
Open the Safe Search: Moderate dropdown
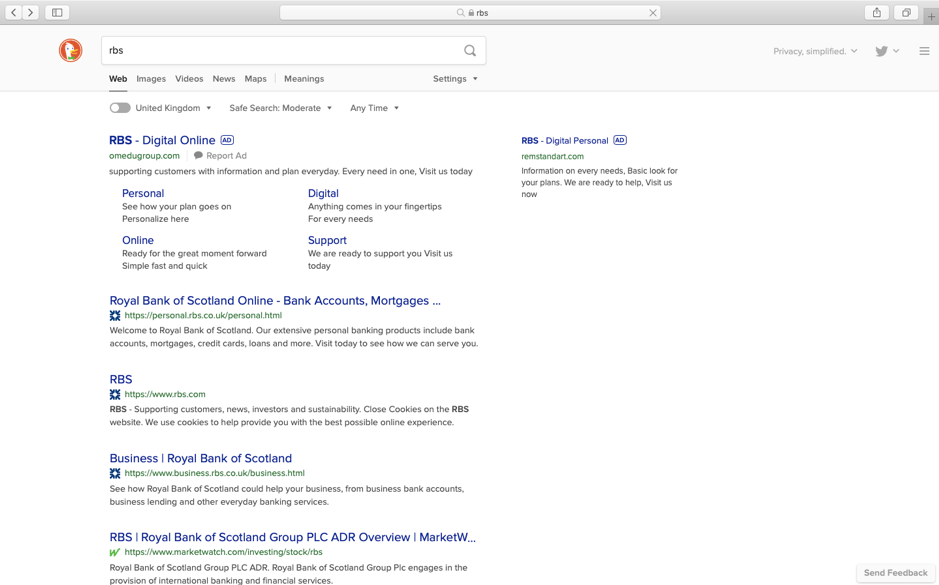(280, 108)
